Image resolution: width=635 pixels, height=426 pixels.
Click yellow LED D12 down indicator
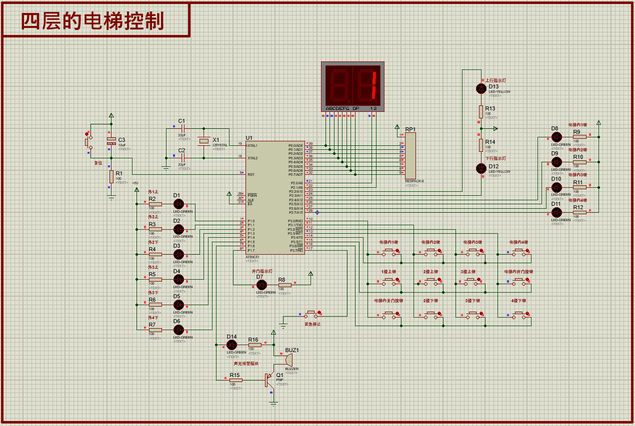click(481, 168)
